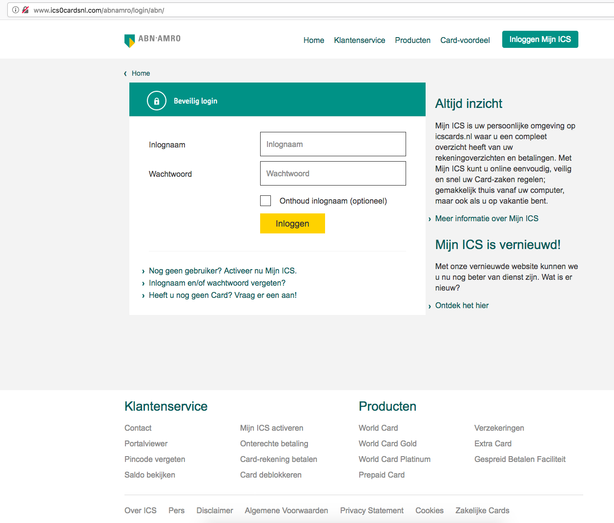Open the Producten menu item
614x523 pixels.
click(x=413, y=40)
